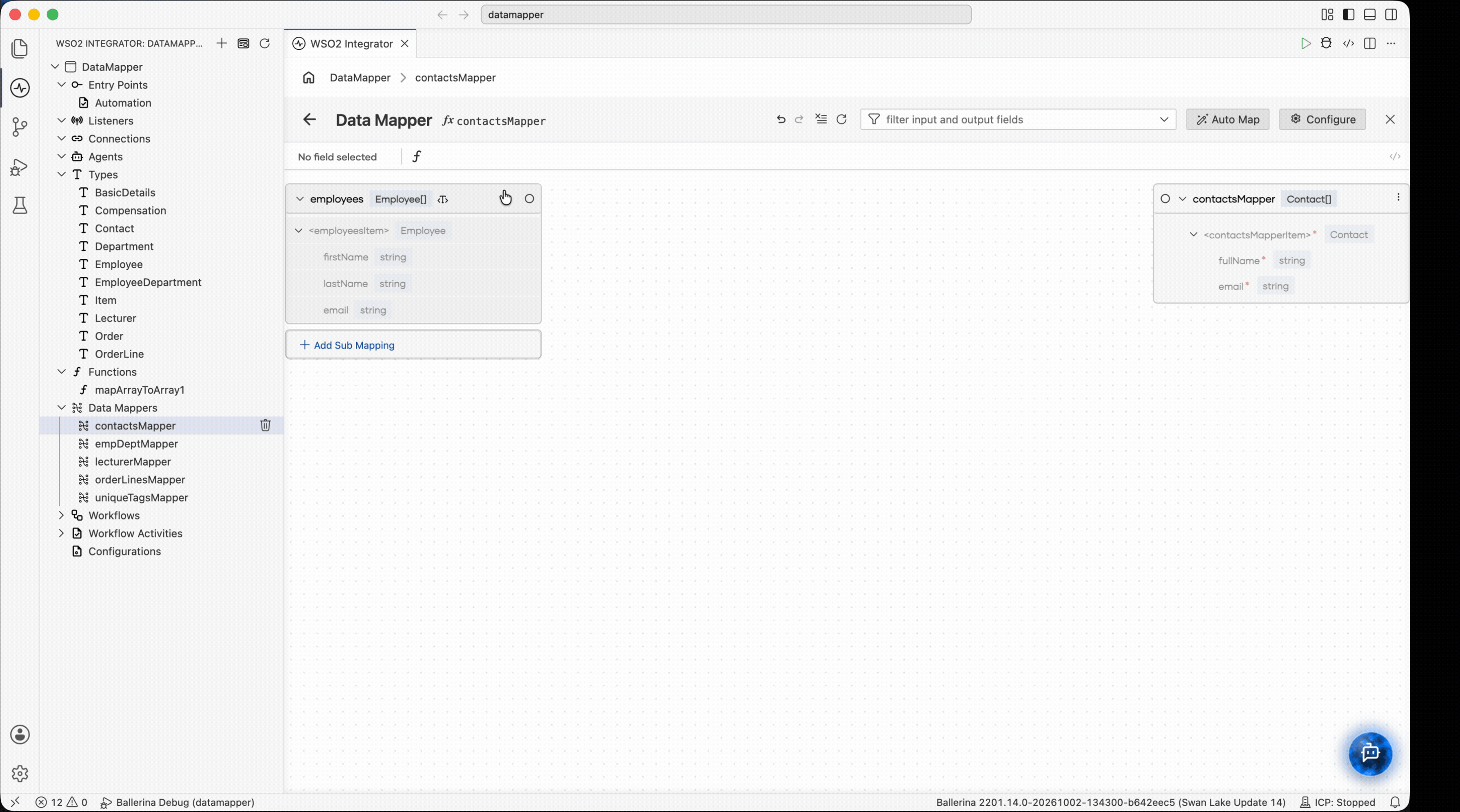Screen dimensions: 1460x812
Task: Open the function expression icon in field bar
Action: tap(417, 156)
